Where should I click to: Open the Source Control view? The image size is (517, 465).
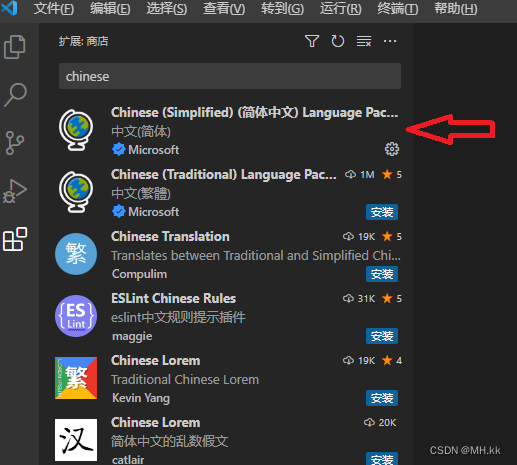(15, 143)
